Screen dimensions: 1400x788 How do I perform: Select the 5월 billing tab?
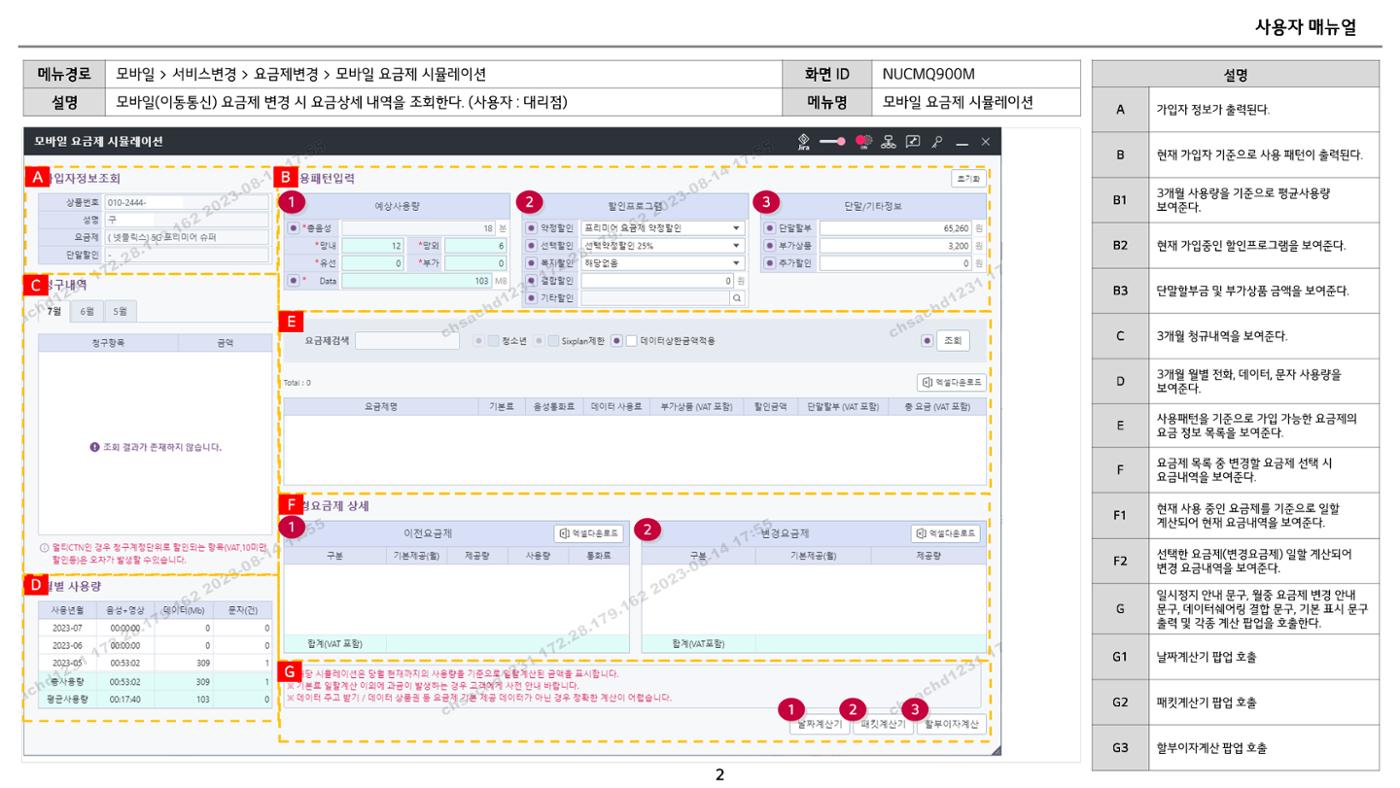click(119, 312)
